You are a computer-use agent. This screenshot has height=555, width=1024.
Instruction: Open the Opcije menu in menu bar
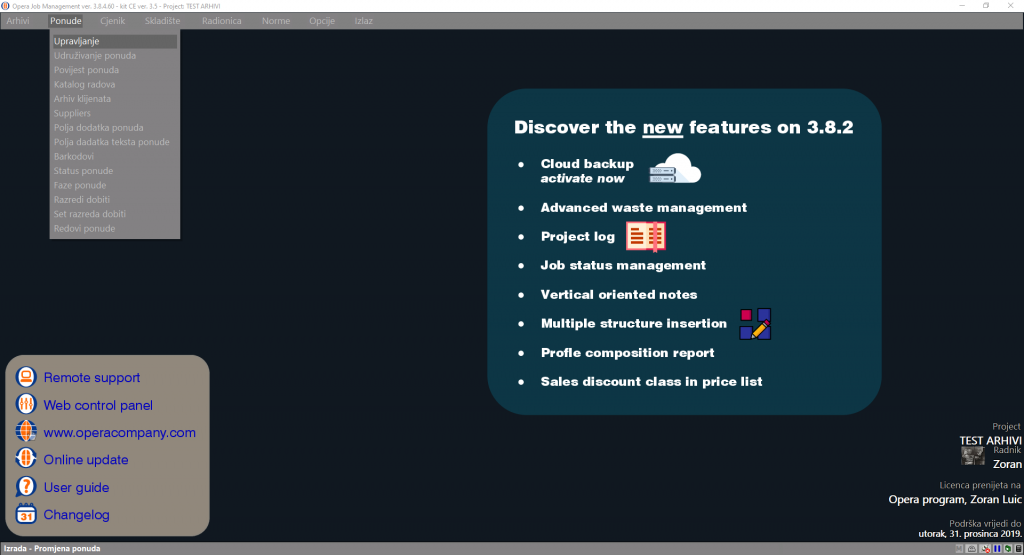[x=322, y=20]
